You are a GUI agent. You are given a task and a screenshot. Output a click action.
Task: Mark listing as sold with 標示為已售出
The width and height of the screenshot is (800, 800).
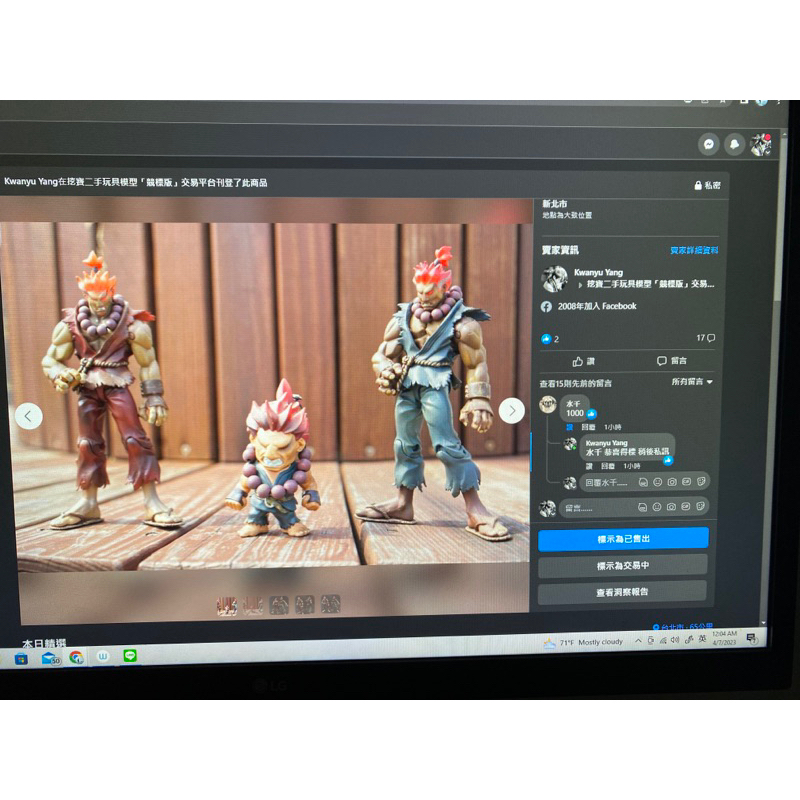click(623, 539)
